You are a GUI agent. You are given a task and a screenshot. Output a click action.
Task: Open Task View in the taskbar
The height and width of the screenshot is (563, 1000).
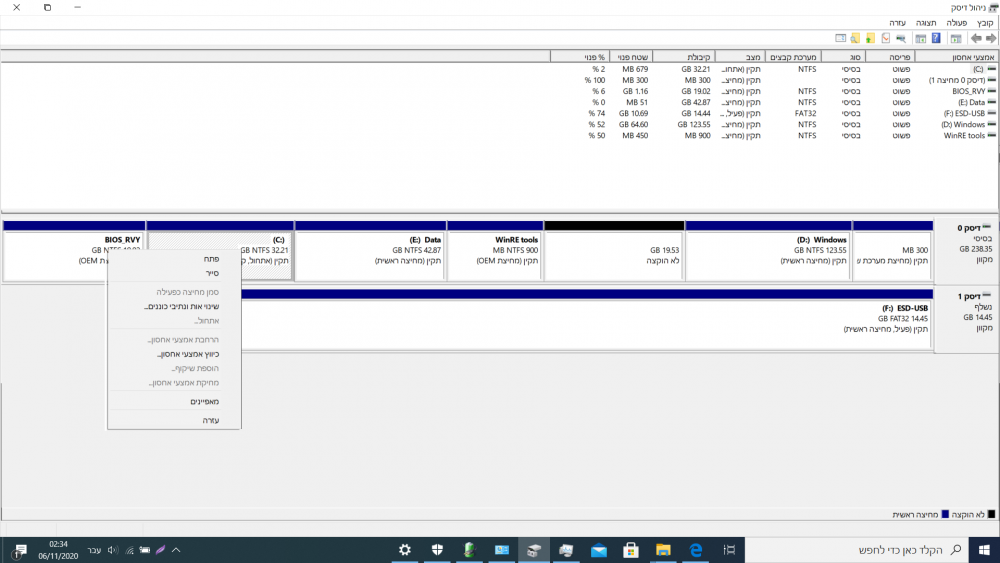click(x=729, y=550)
